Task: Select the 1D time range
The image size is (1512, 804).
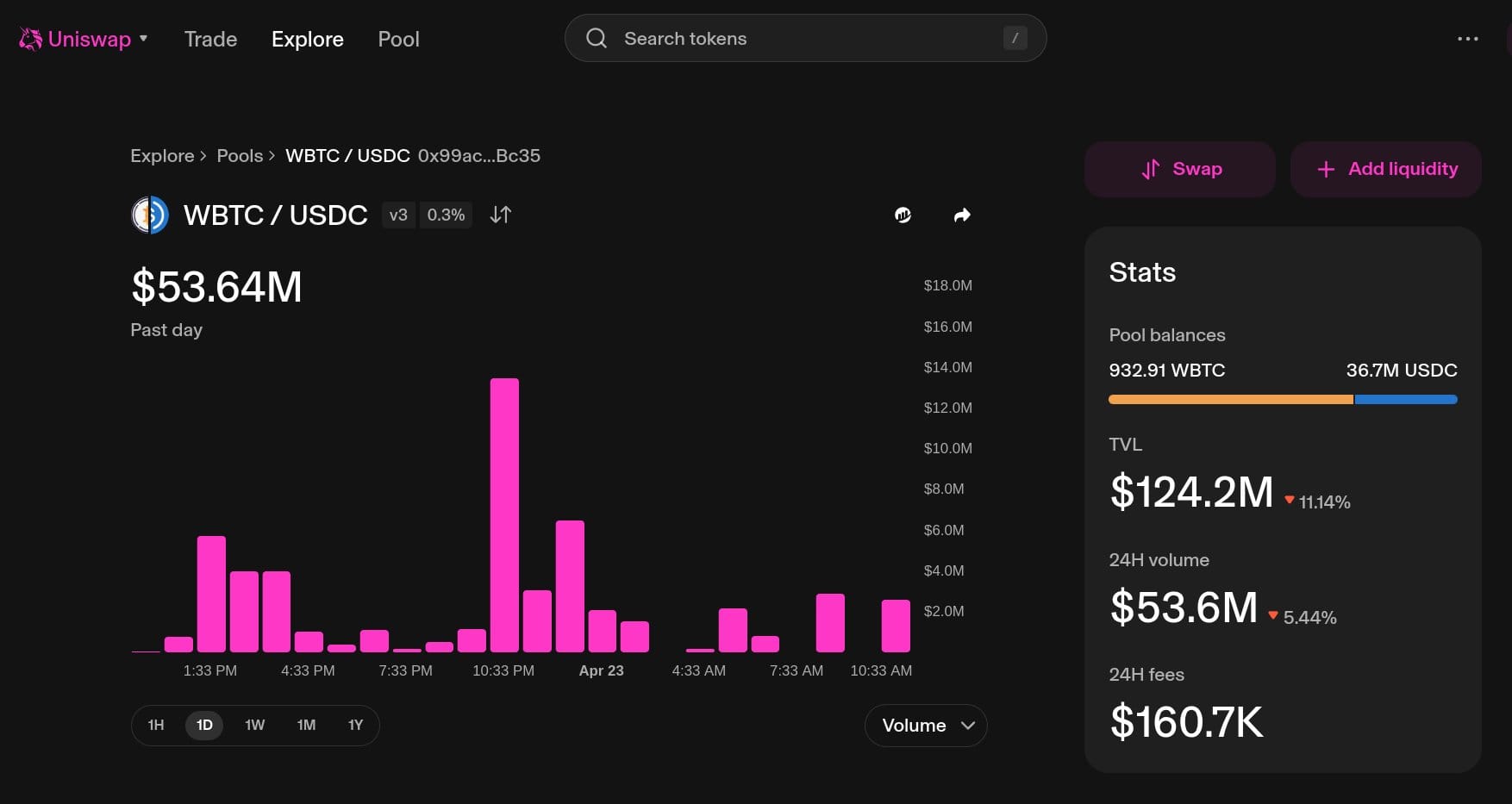Action: (x=204, y=725)
